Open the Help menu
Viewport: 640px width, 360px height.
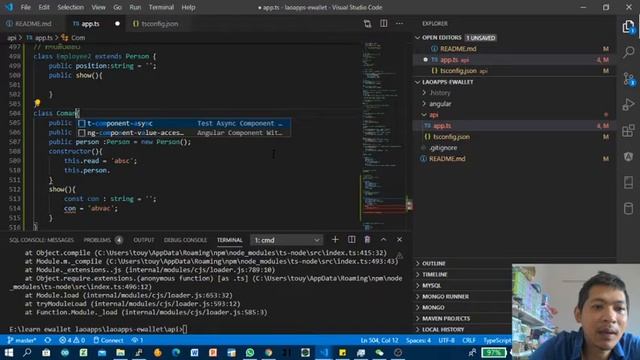click(x=188, y=7)
